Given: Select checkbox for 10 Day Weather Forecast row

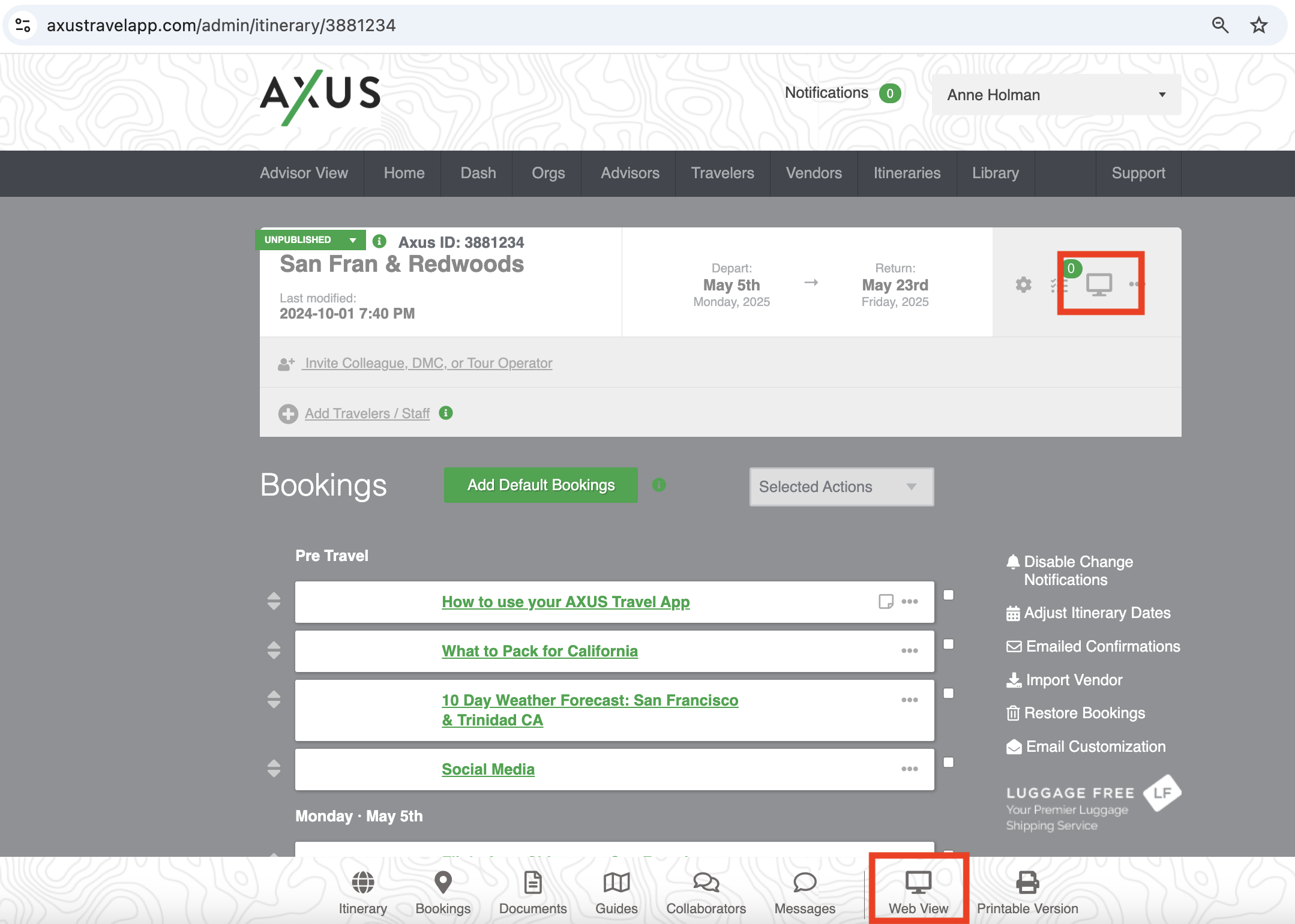Looking at the screenshot, I should 949,693.
